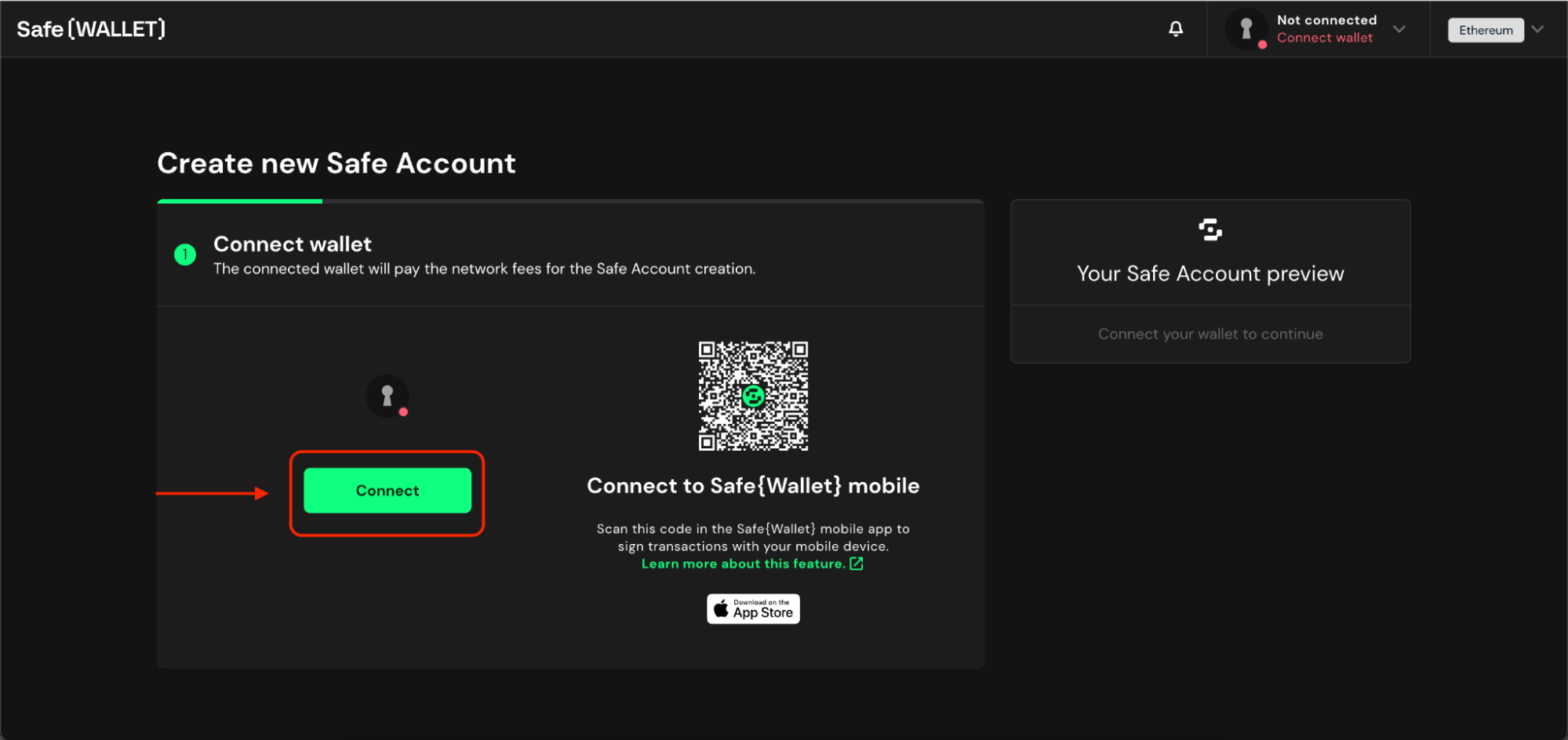This screenshot has height=740, width=1568.
Task: Click the Safe Account preview icon
Action: pyautogui.click(x=1210, y=230)
